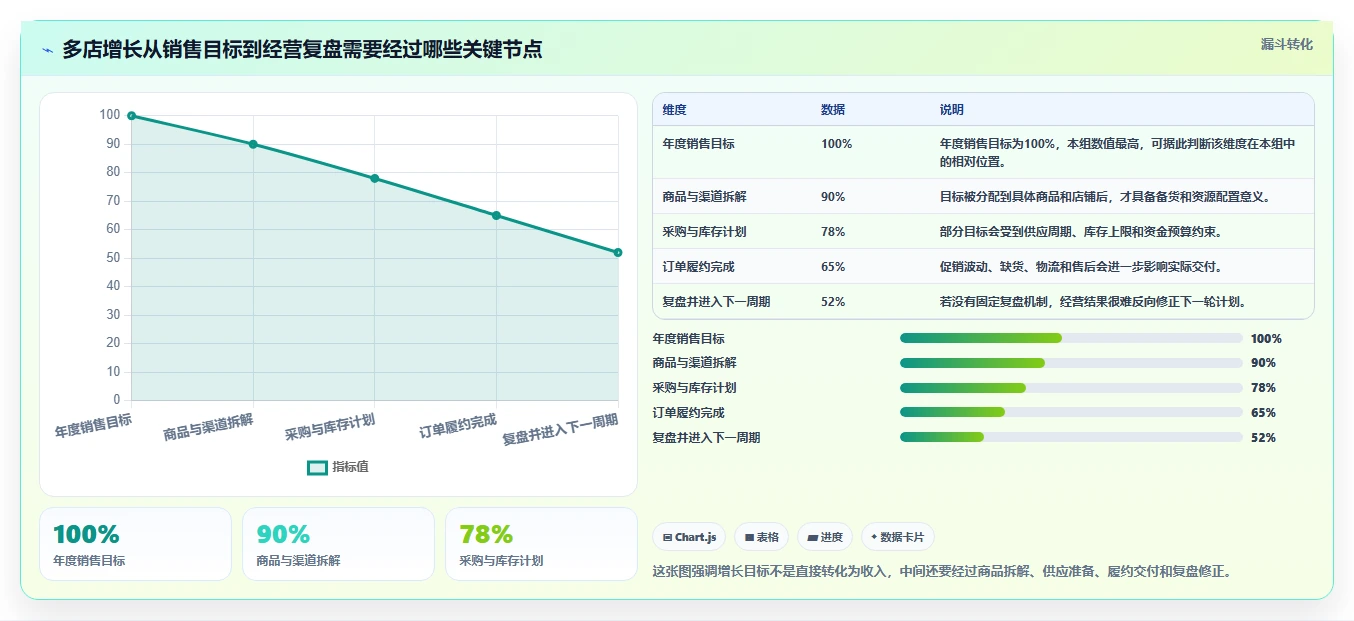The image size is (1354, 621).
Task: Open the 100% 年度销售目标 data card
Action: pyautogui.click(x=135, y=544)
